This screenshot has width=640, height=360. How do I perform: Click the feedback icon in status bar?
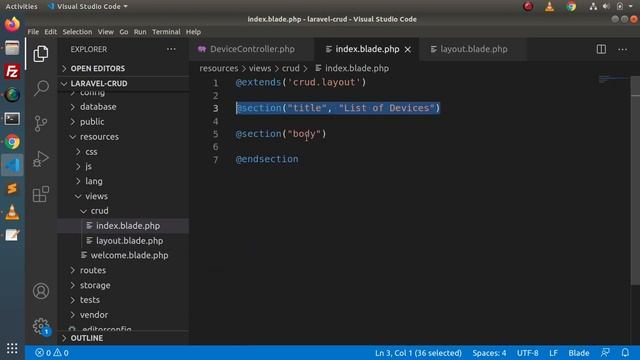605,353
